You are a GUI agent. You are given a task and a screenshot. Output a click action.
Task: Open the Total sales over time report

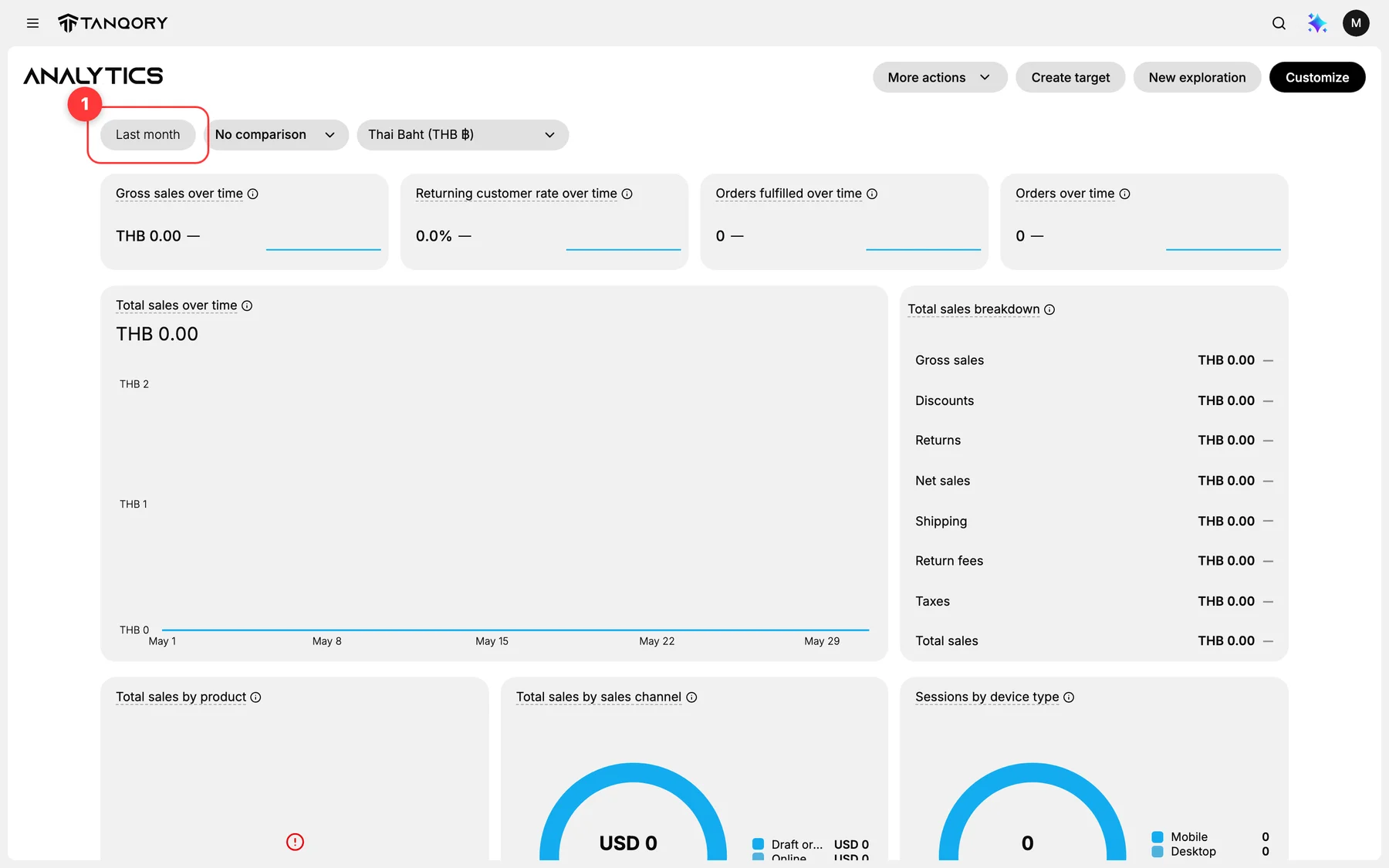click(176, 306)
